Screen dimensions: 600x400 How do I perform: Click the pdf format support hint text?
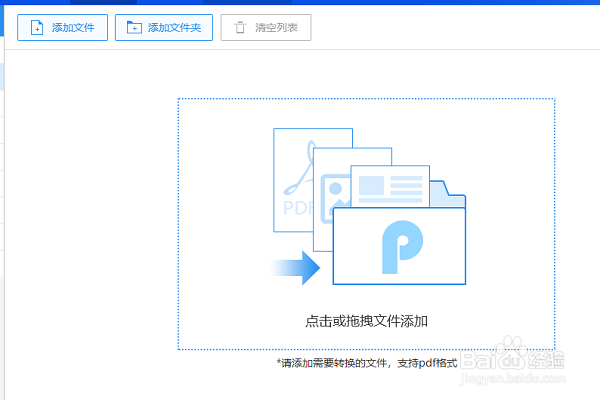(x=367, y=363)
